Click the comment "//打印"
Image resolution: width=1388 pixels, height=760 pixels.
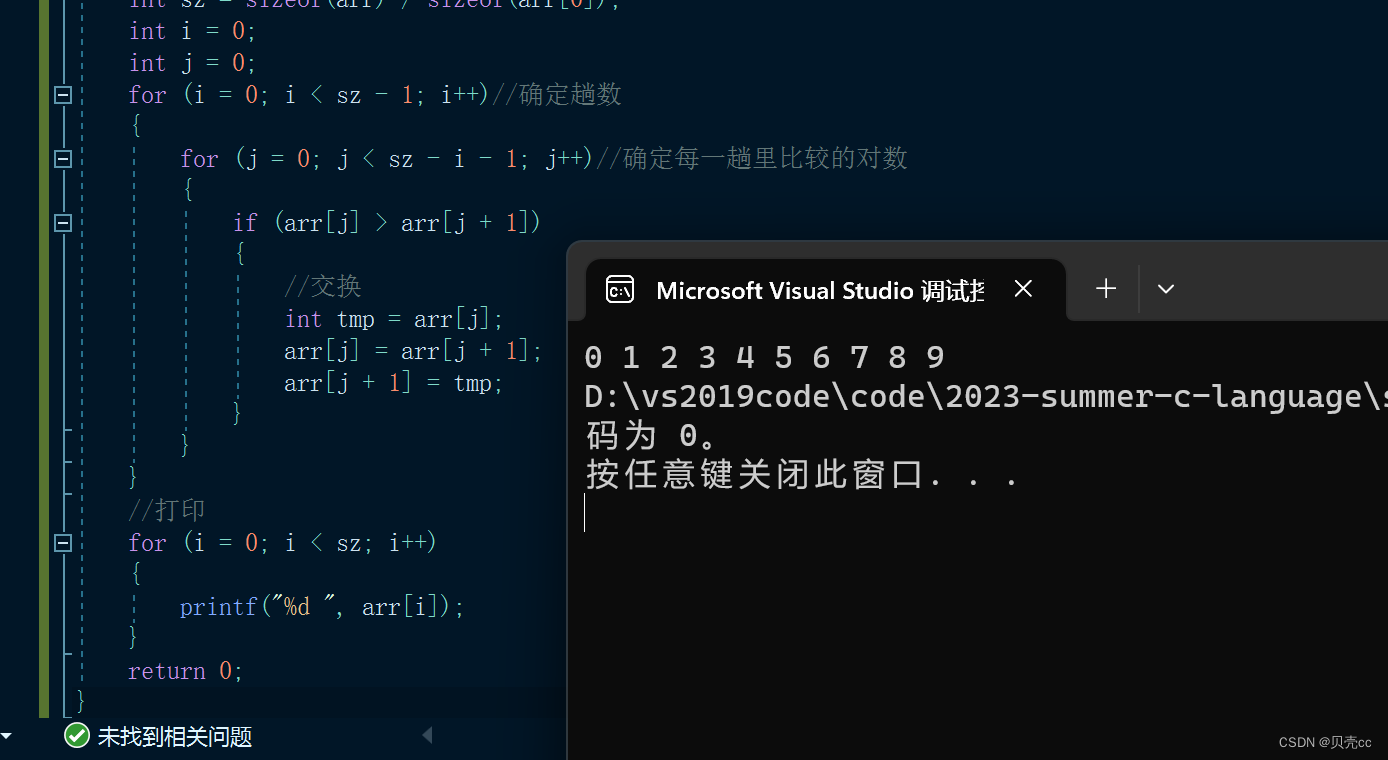(x=167, y=511)
